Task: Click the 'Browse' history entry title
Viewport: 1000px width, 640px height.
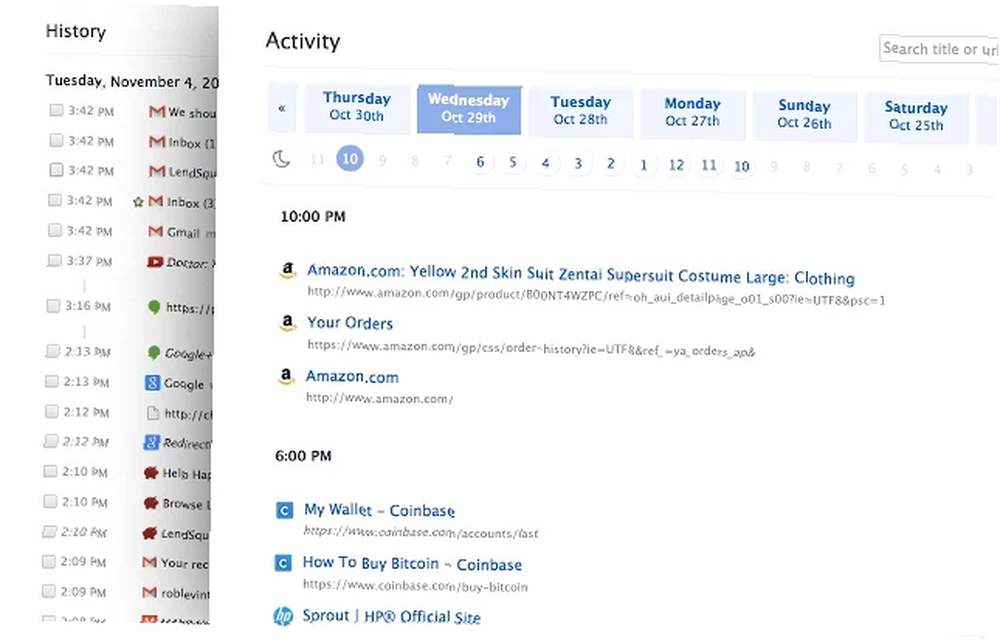Action: click(x=186, y=504)
